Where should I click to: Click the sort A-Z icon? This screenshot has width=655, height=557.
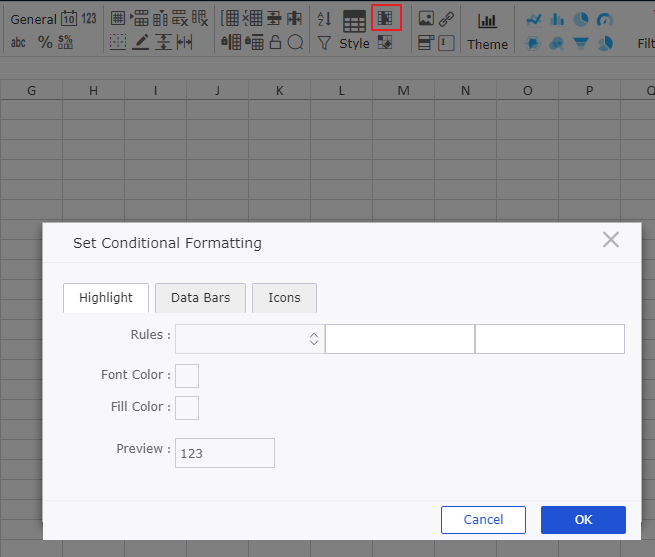tap(324, 19)
